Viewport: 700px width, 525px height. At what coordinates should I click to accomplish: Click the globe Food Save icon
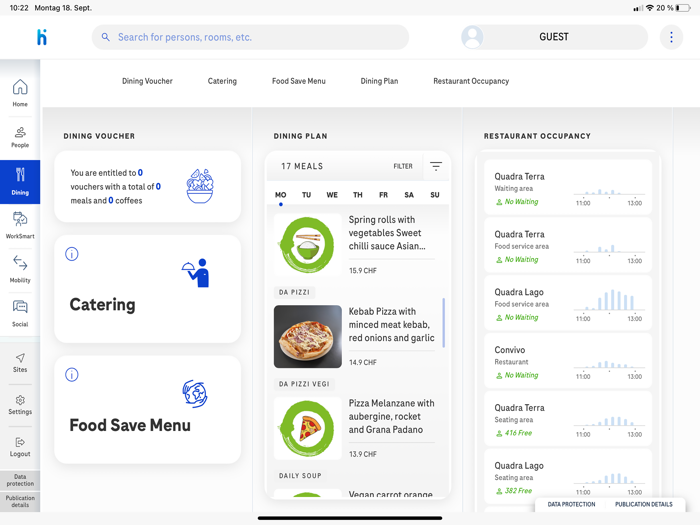pyautogui.click(x=195, y=394)
